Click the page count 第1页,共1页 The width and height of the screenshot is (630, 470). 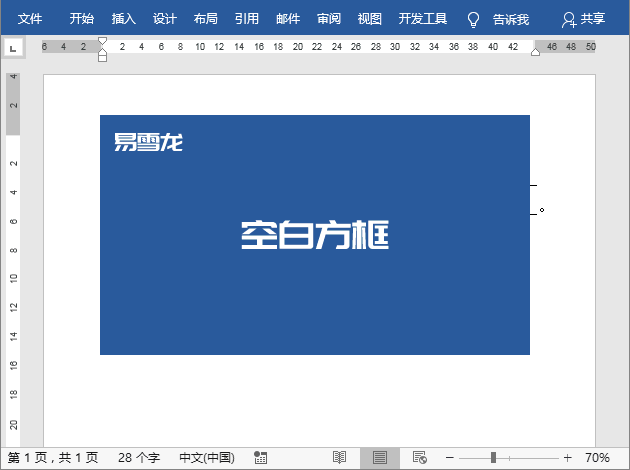(x=53, y=458)
